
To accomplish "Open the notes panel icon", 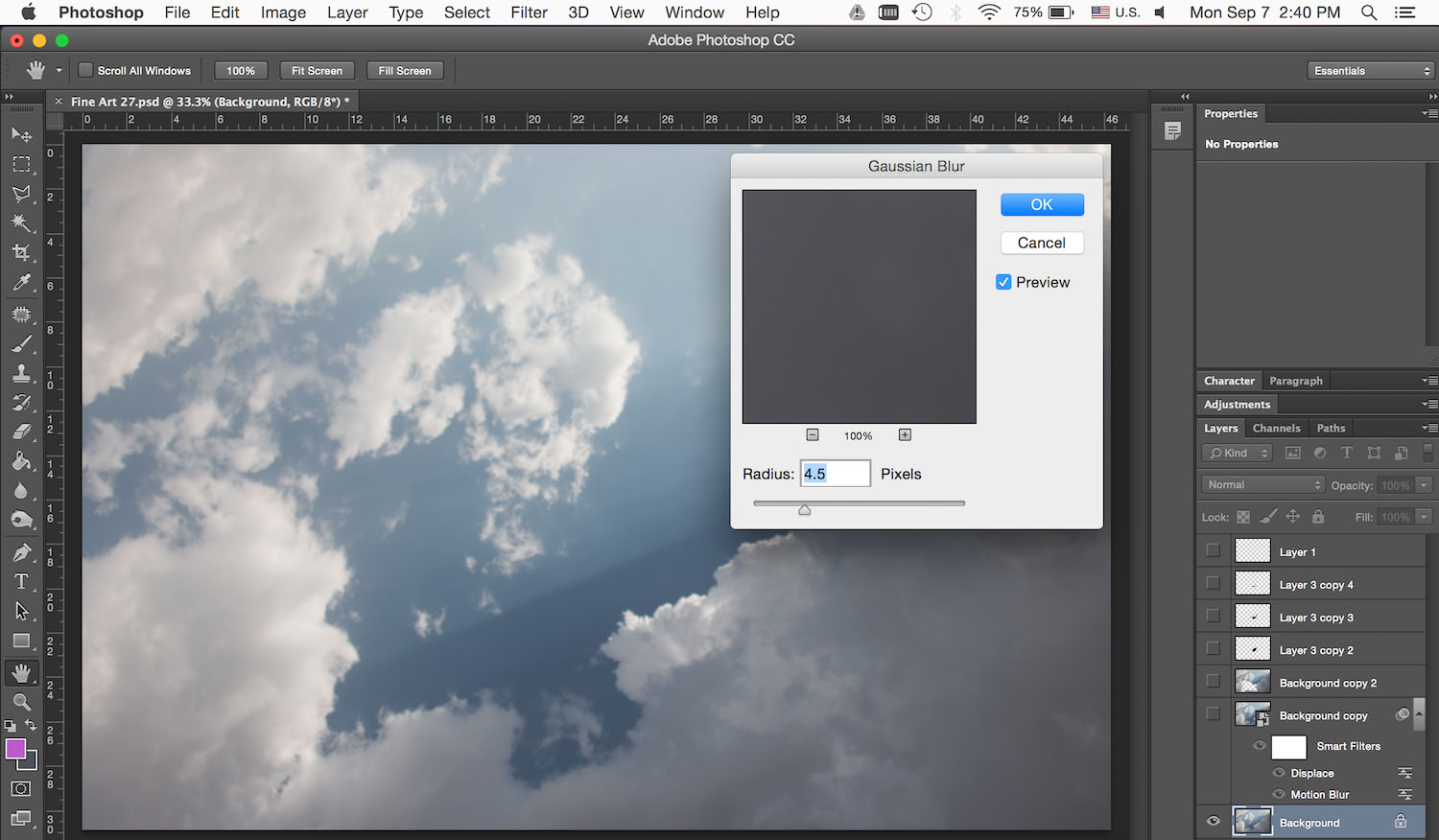I will [x=1172, y=131].
